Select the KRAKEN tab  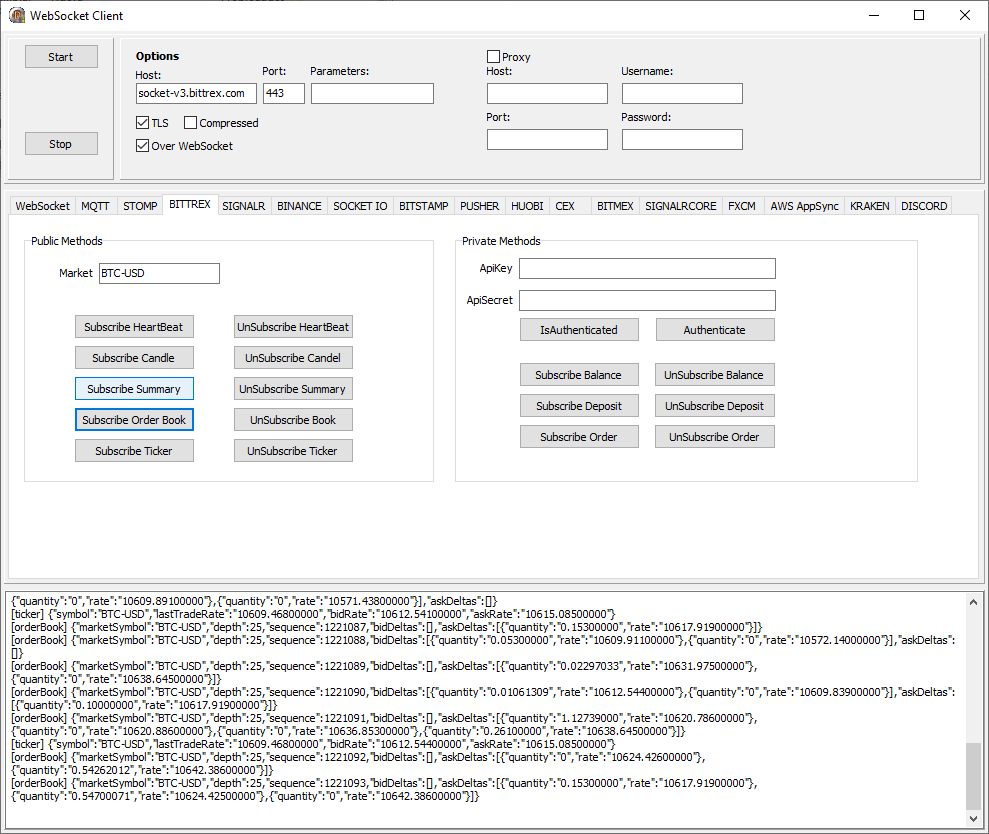coord(869,206)
